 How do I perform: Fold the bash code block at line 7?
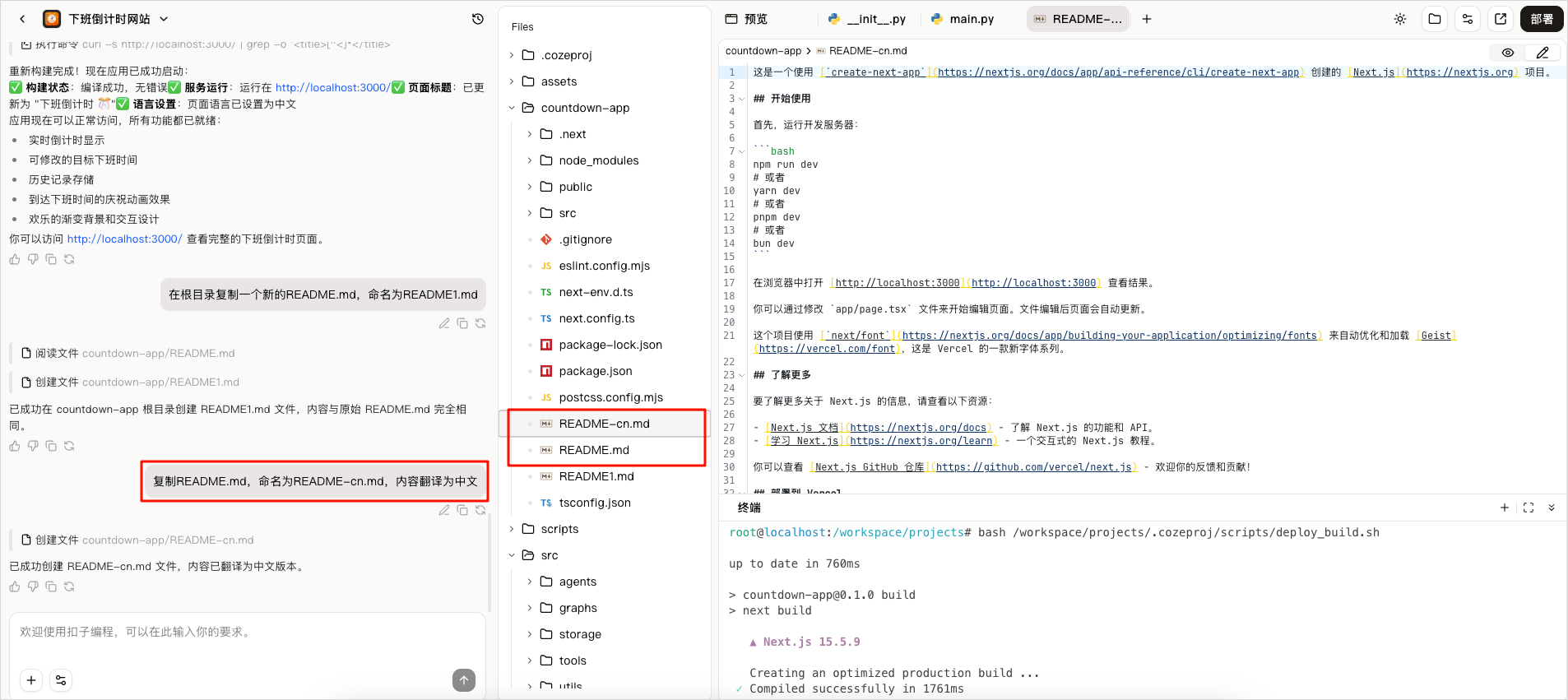point(742,151)
